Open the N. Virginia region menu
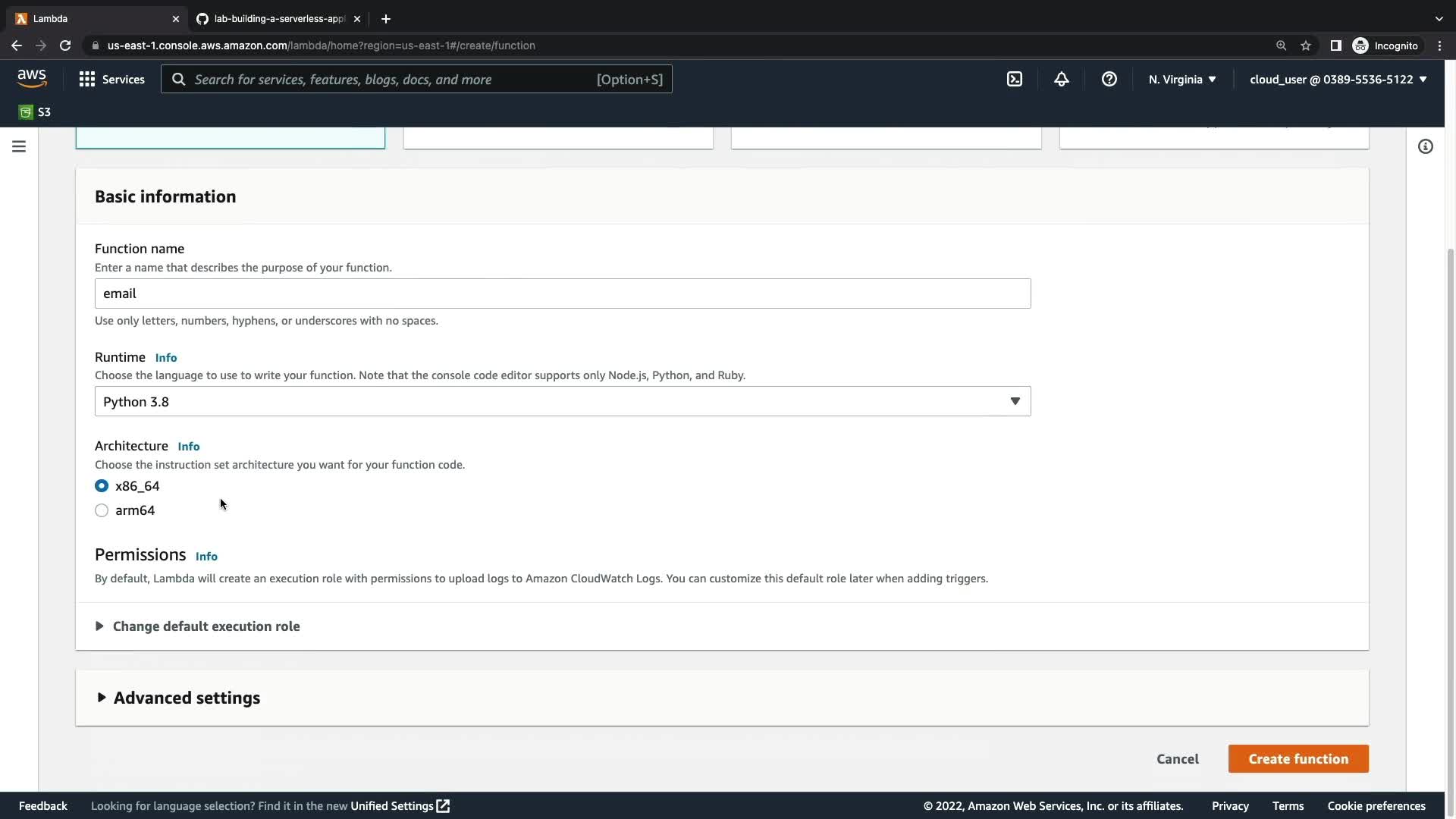The width and height of the screenshot is (1456, 819). click(1181, 79)
